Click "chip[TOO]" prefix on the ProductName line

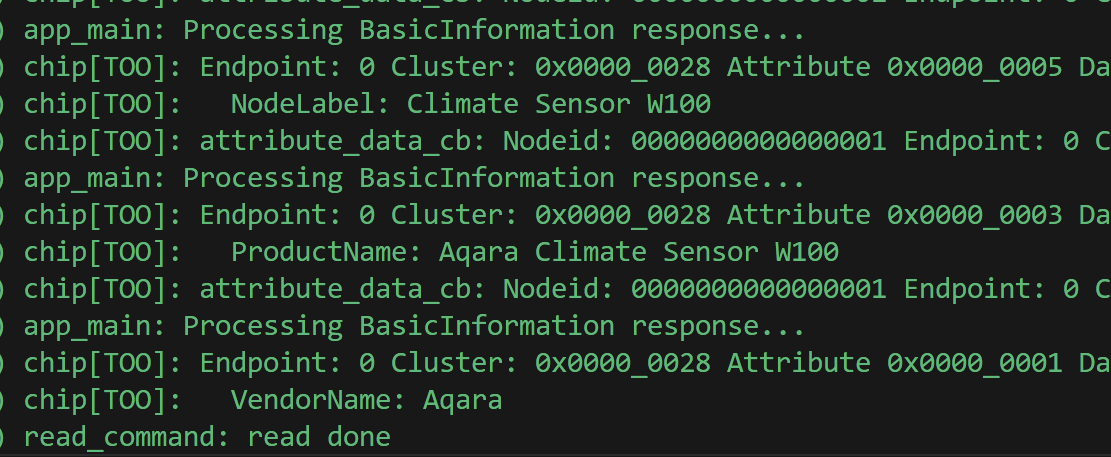click(x=95, y=252)
